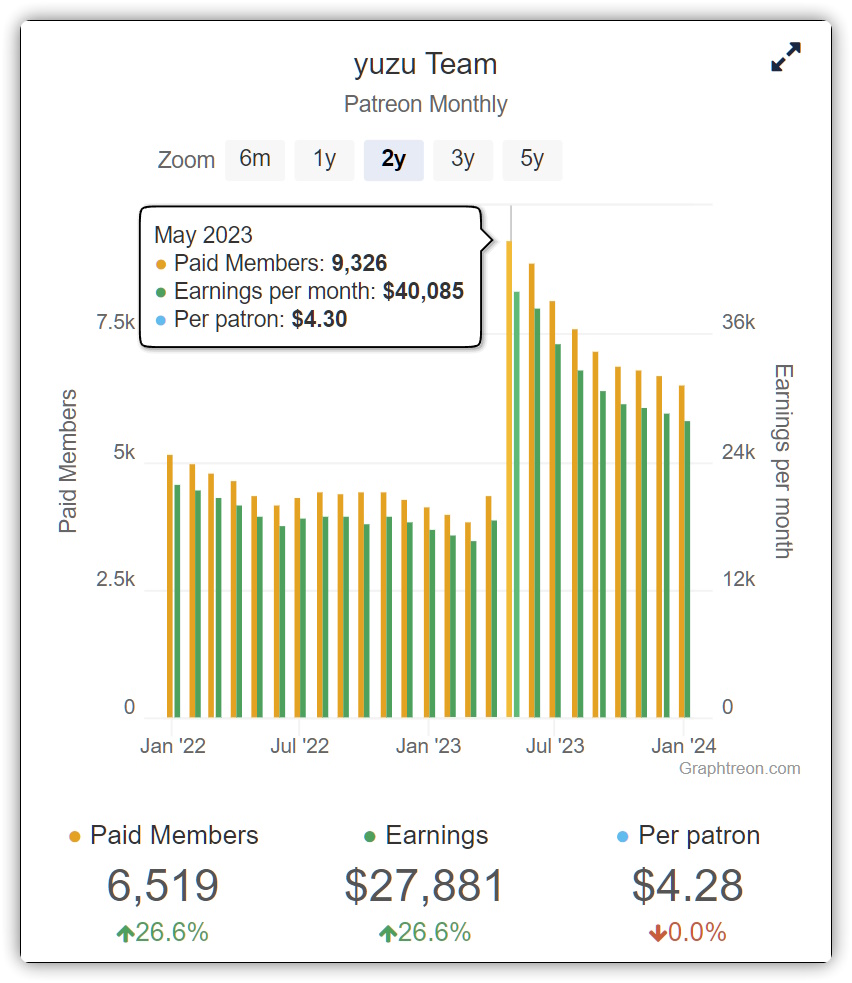Click the Jul '23 x-axis label
This screenshot has height=983, width=852.
555,746
